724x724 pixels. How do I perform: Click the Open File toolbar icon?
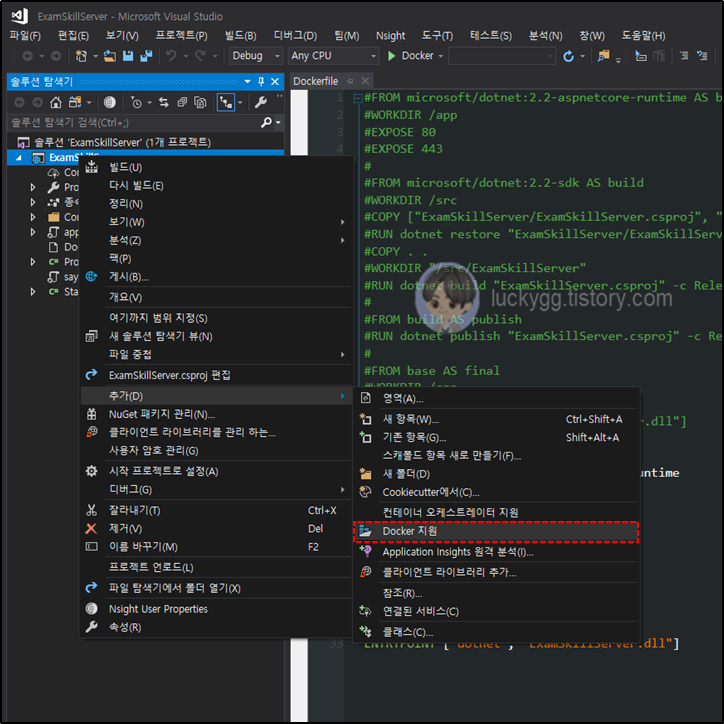click(x=110, y=56)
